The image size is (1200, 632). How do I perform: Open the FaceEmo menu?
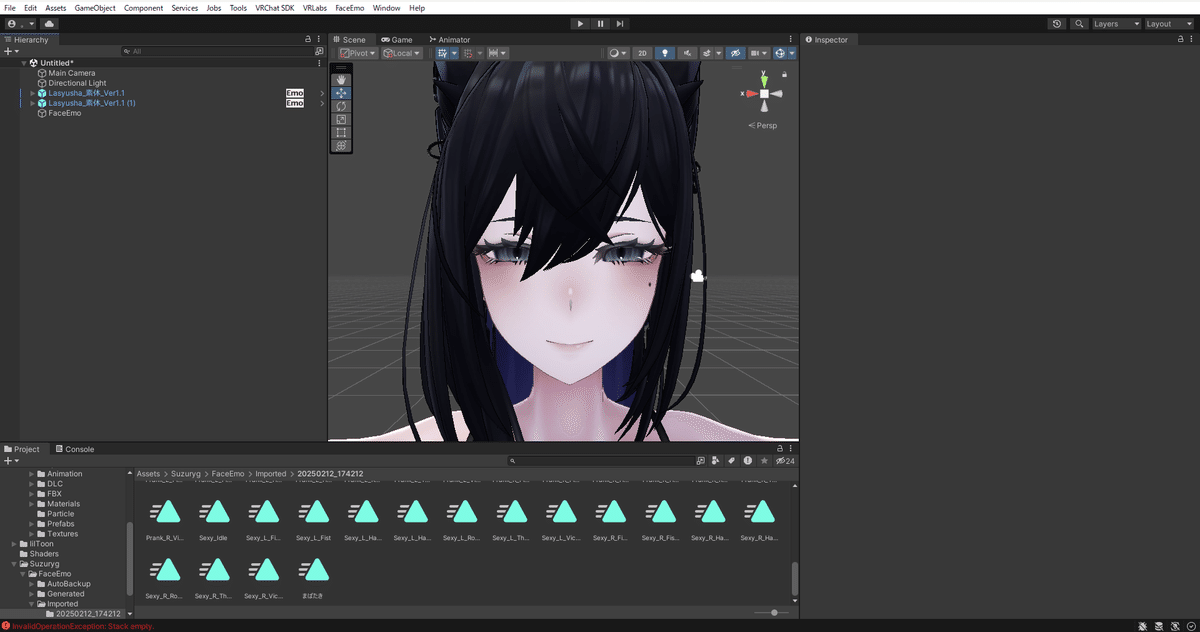(x=350, y=8)
